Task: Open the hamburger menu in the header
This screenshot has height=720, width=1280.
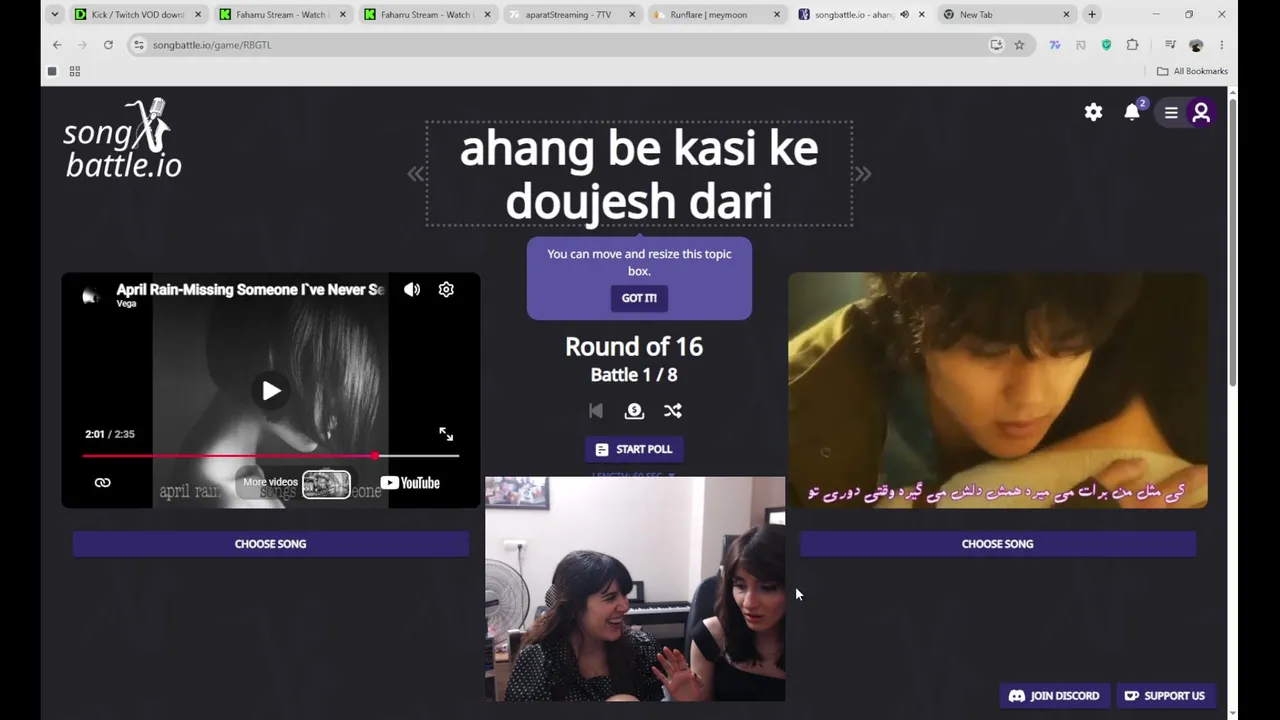Action: 1171,113
